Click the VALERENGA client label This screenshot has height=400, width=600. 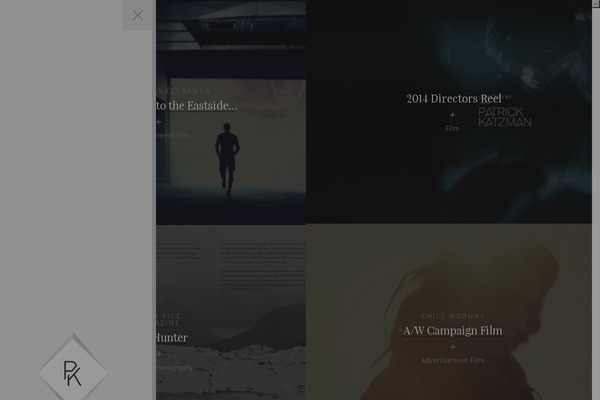click(x=184, y=91)
